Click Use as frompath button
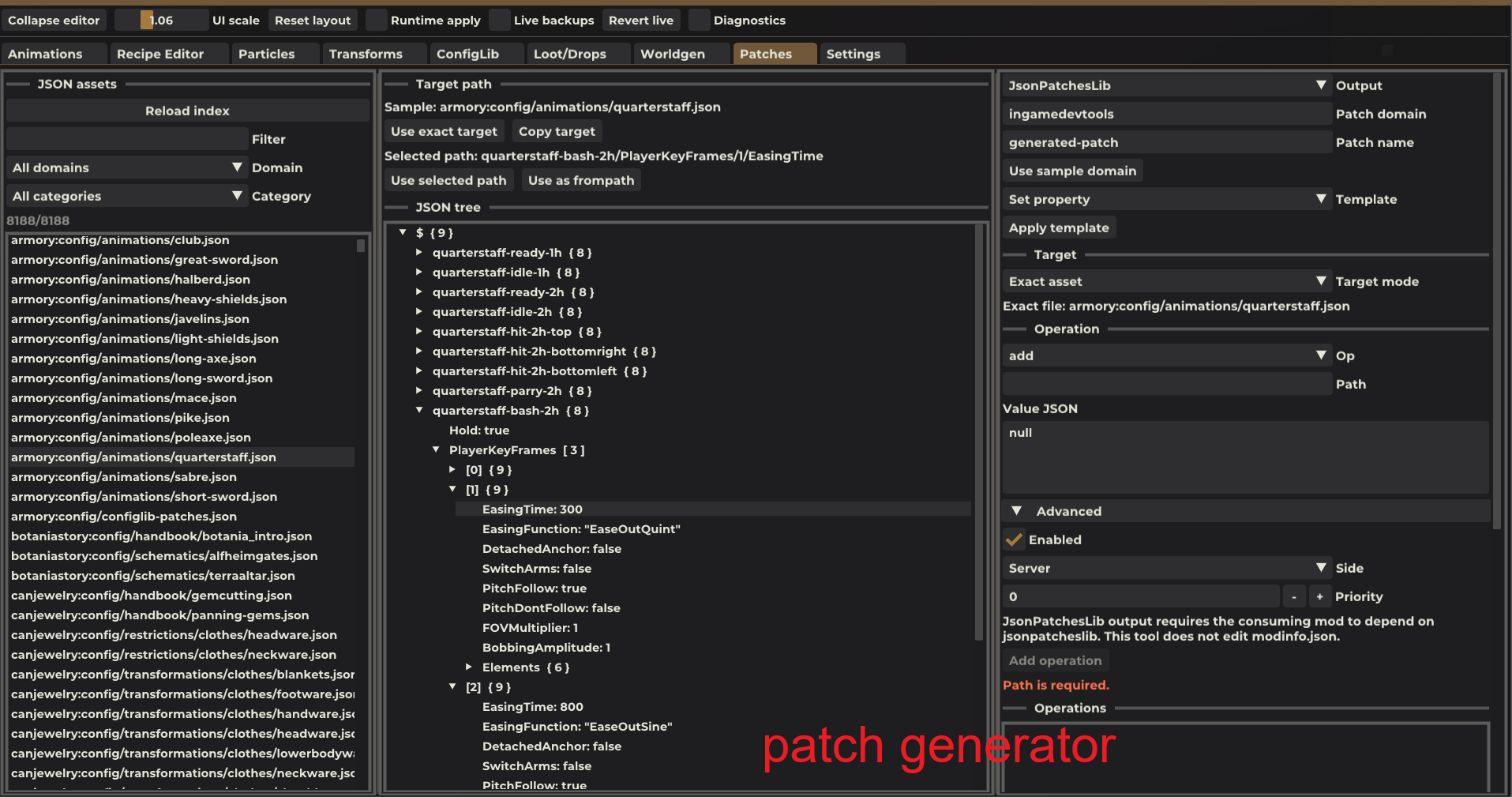Screen dimensions: 1512x797 pos(581,180)
